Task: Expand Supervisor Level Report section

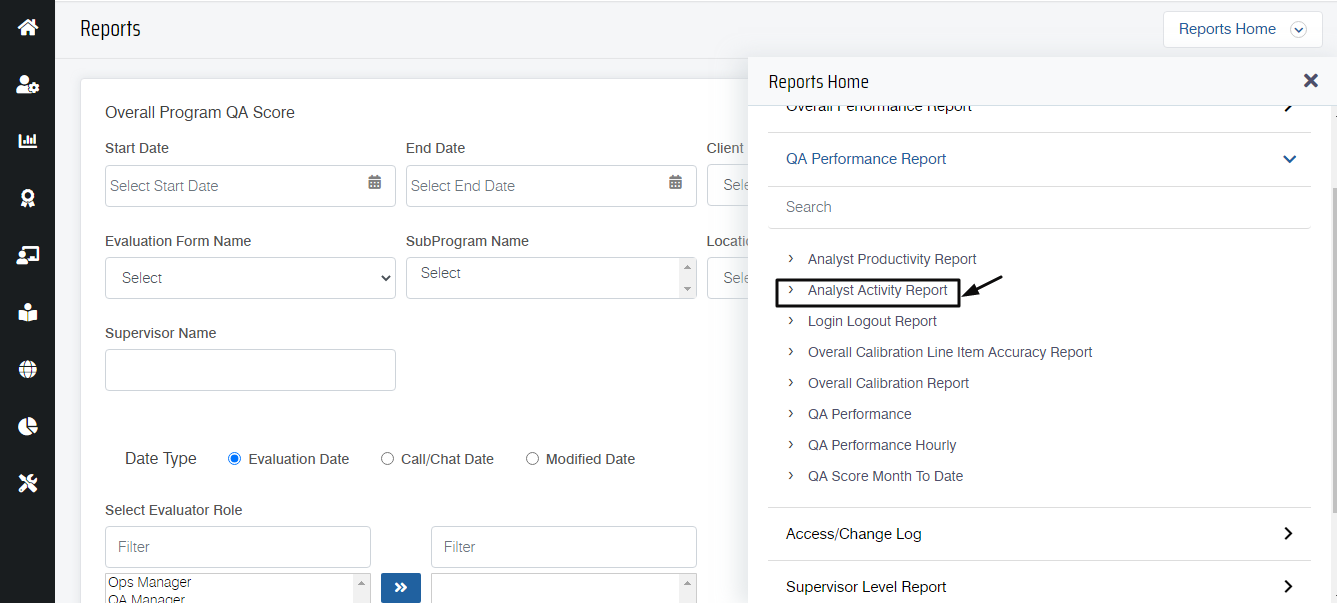Action: 1039,587
